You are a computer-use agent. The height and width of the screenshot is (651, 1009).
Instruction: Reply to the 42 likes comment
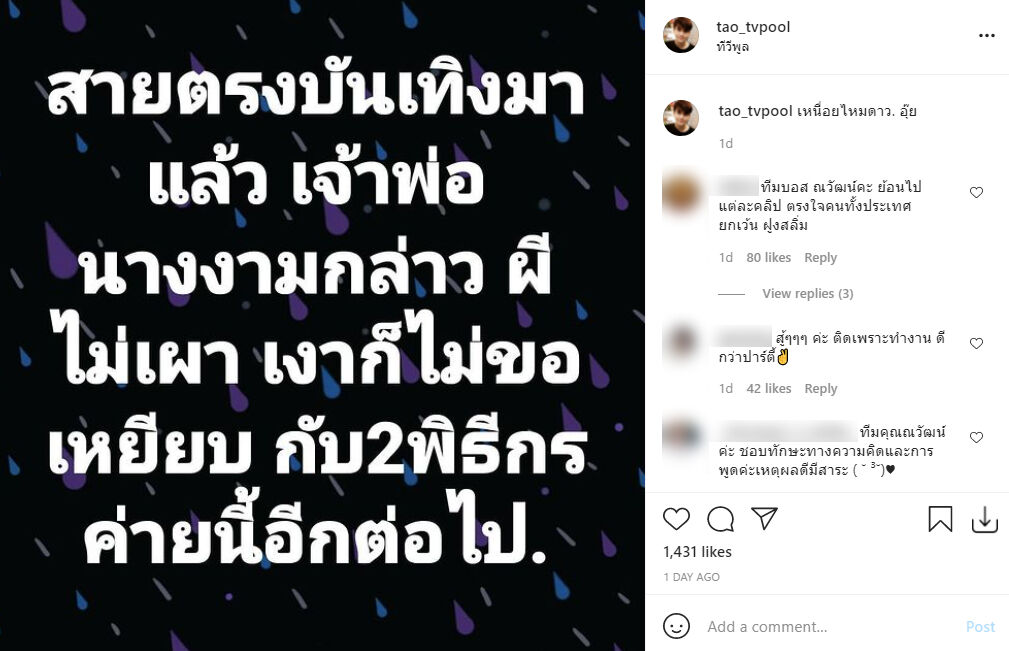820,389
